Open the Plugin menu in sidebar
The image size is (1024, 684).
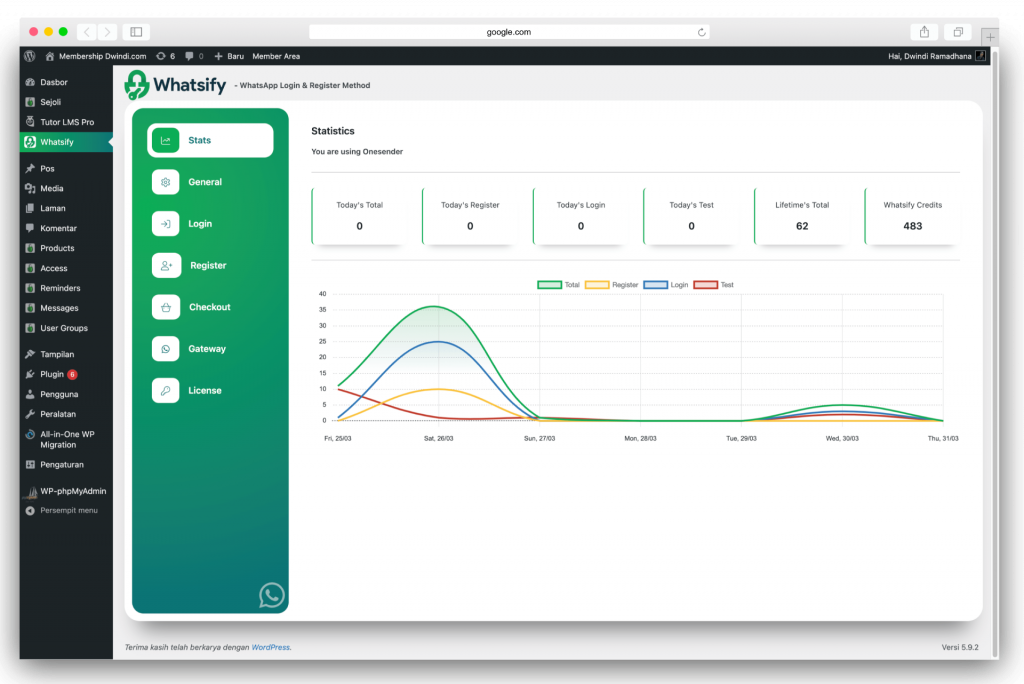[x=52, y=374]
